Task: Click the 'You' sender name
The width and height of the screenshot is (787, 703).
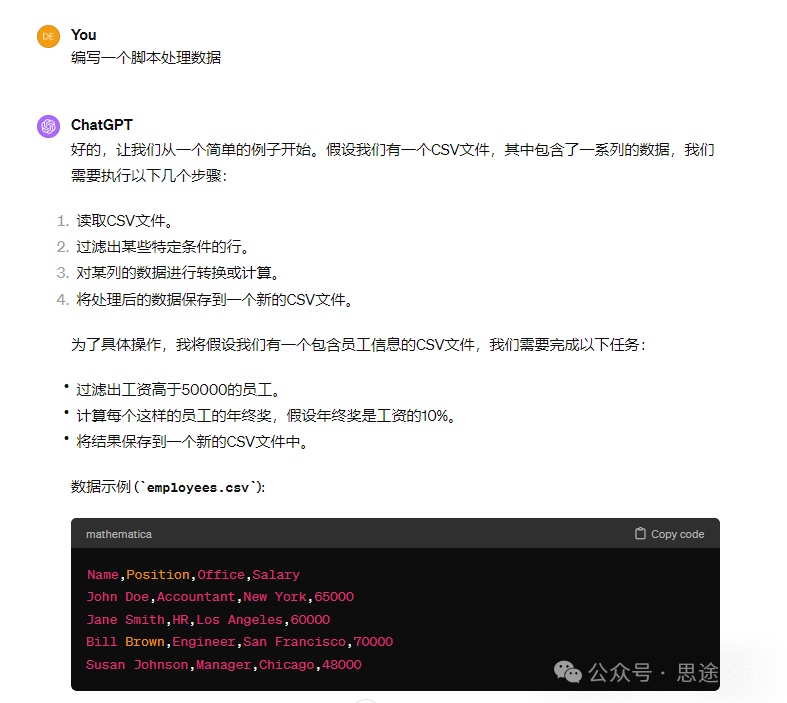Action: [84, 35]
